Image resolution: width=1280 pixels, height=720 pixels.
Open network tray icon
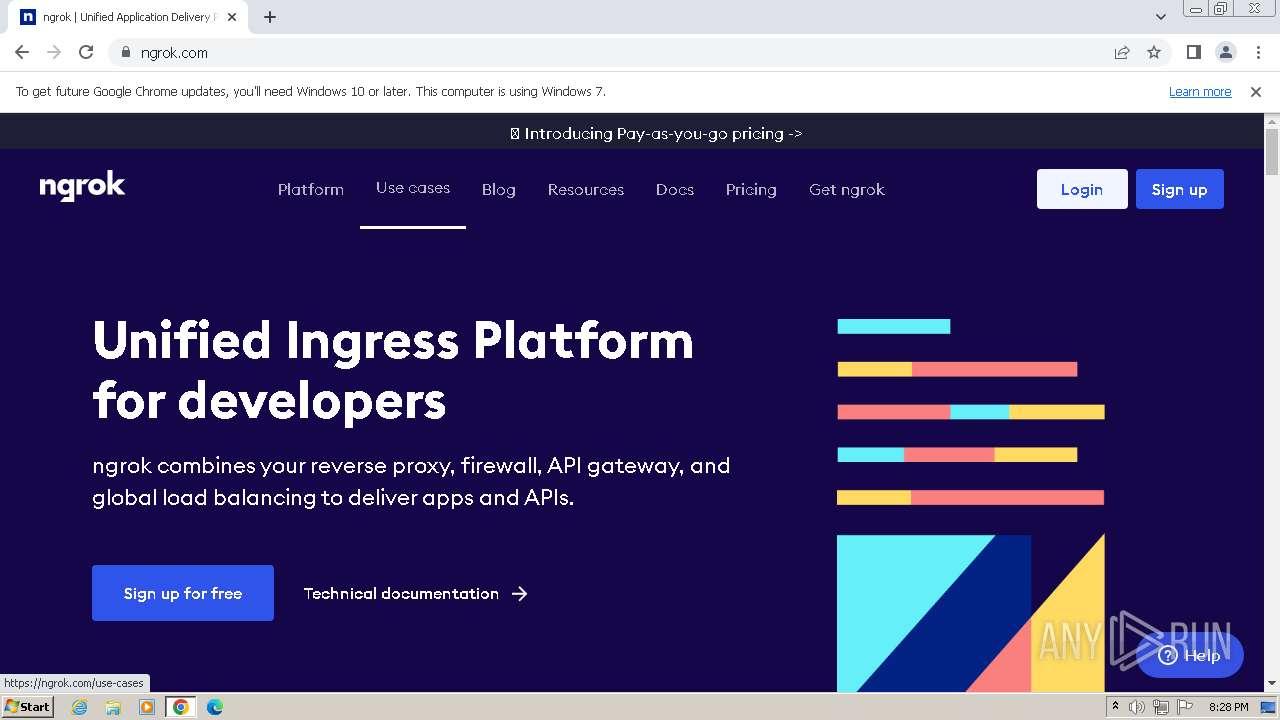pyautogui.click(x=1161, y=707)
